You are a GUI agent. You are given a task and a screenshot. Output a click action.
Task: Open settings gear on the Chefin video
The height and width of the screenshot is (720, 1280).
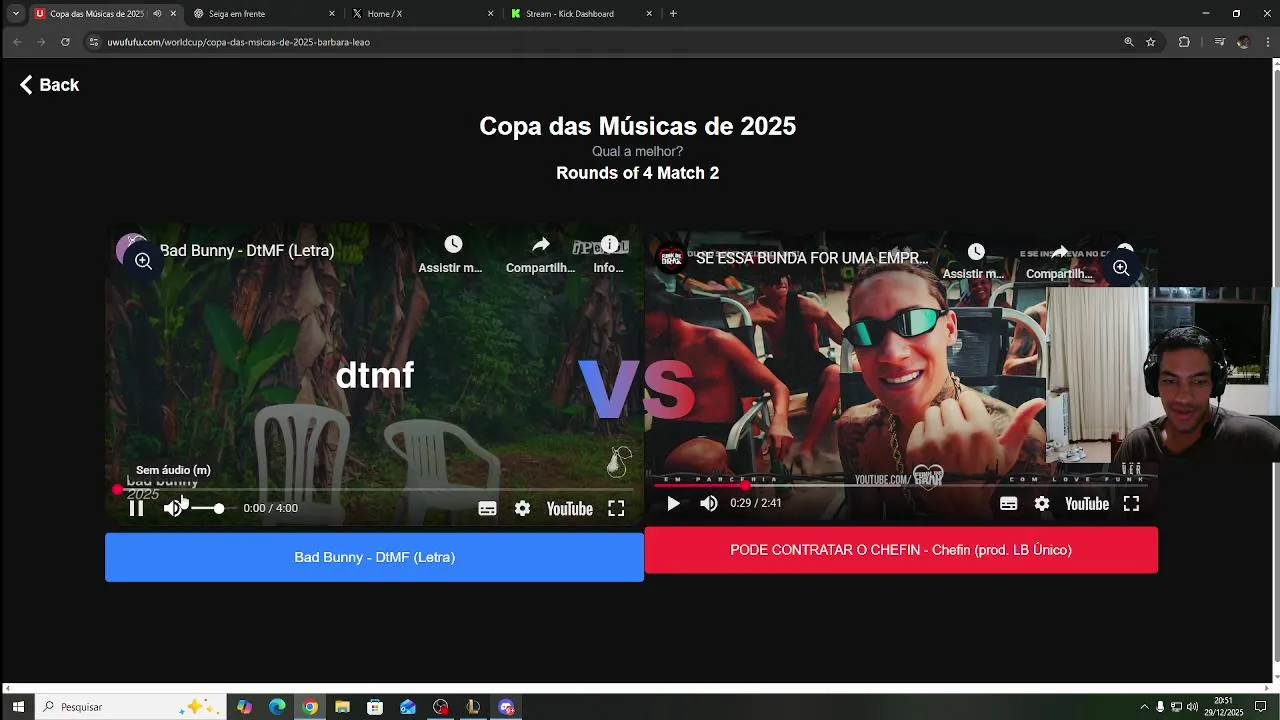[1042, 503]
